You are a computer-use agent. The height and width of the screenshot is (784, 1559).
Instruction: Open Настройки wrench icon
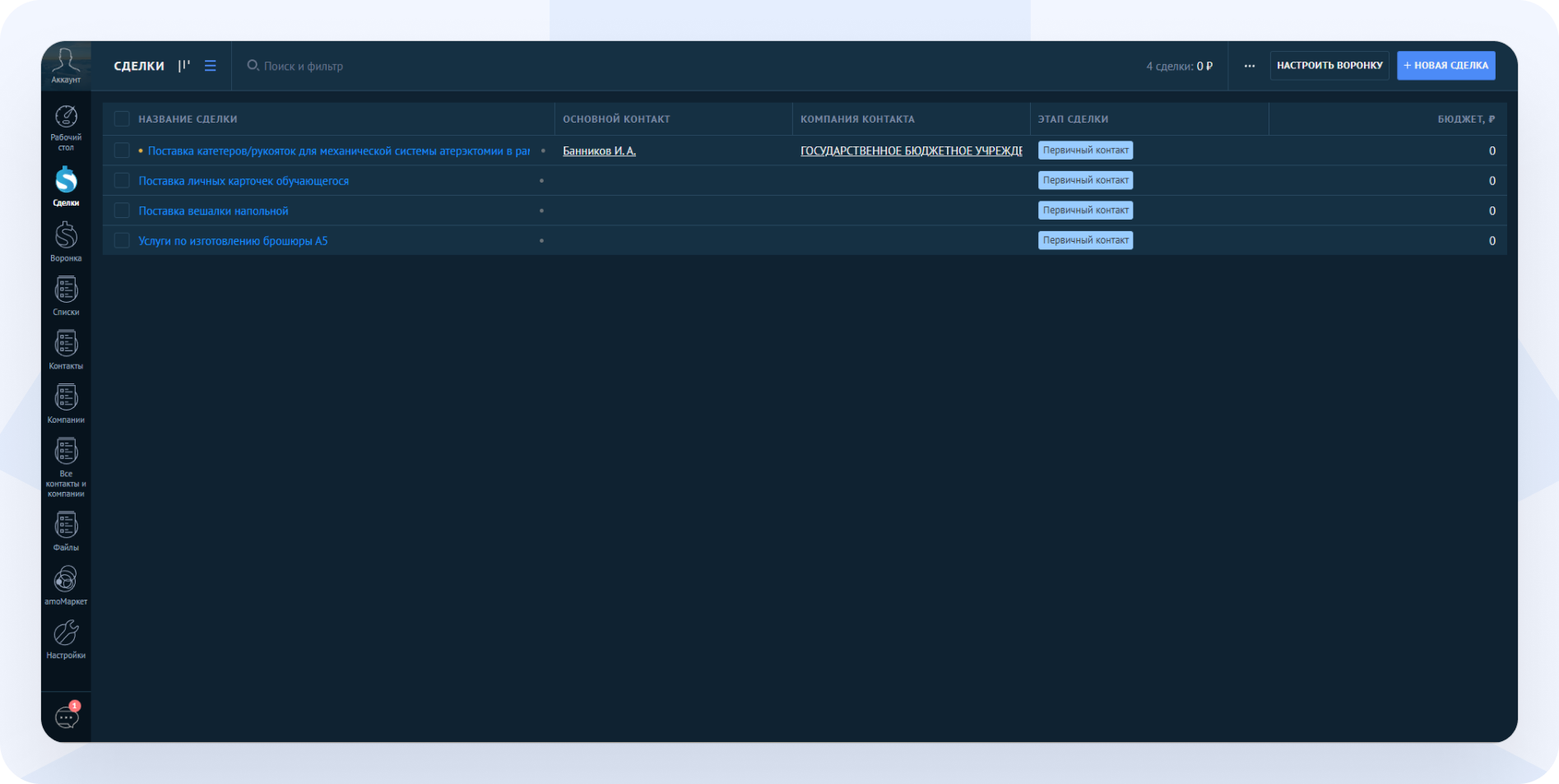[66, 633]
